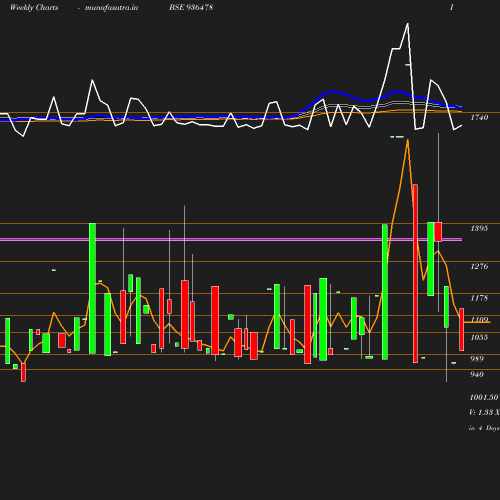Click the 'in 4 Days' text

[484, 428]
